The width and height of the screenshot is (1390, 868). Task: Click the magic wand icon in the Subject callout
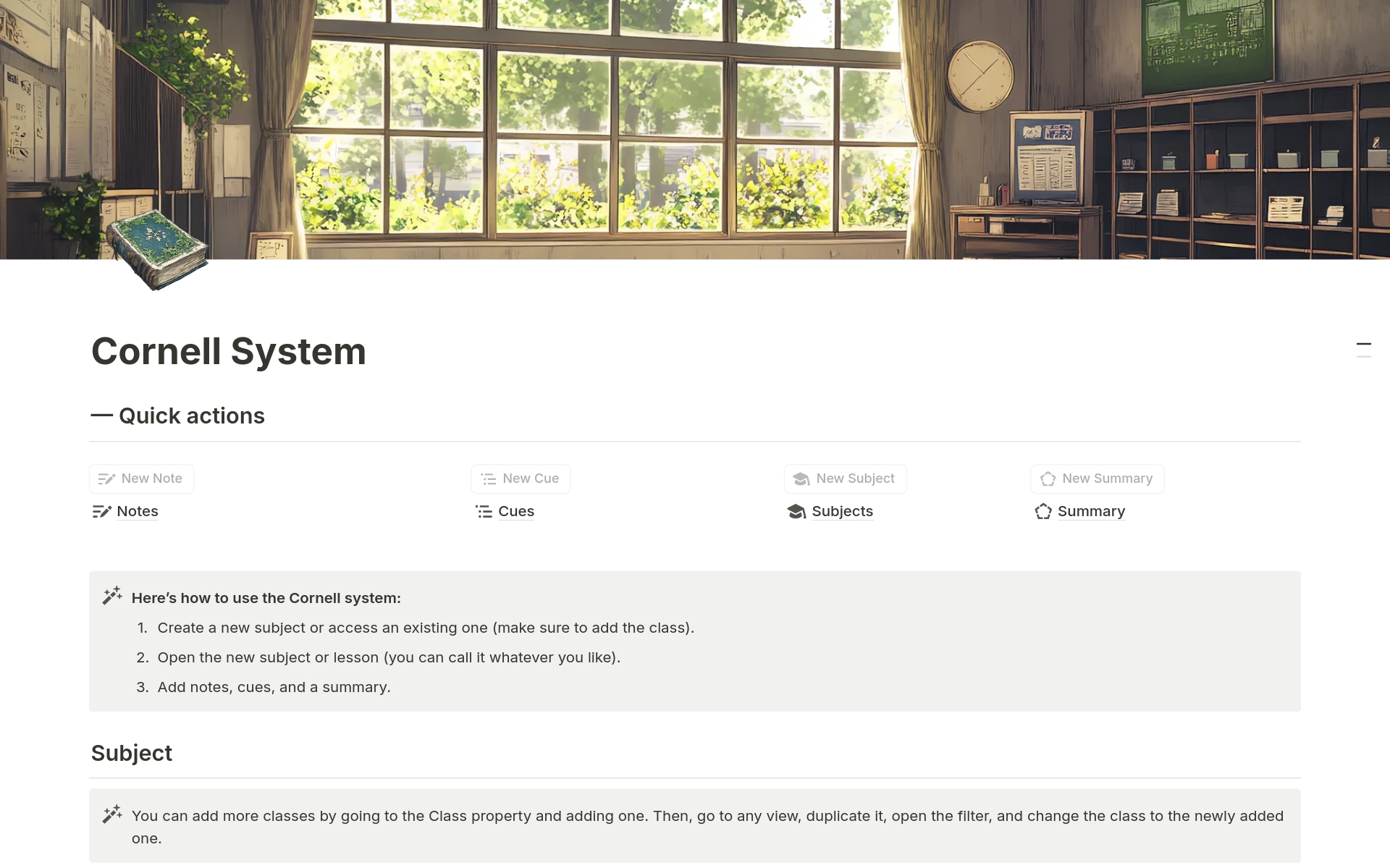click(112, 813)
